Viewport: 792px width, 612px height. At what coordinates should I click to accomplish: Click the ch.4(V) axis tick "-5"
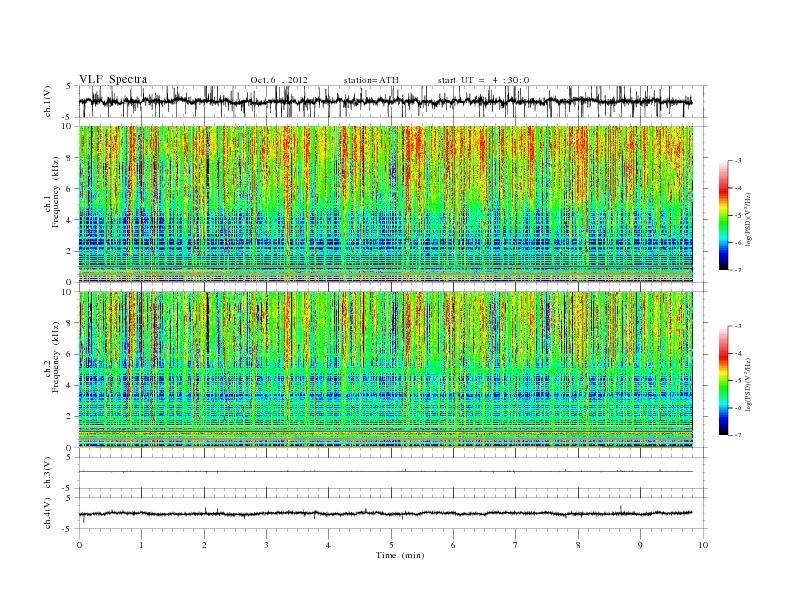pyautogui.click(x=67, y=529)
